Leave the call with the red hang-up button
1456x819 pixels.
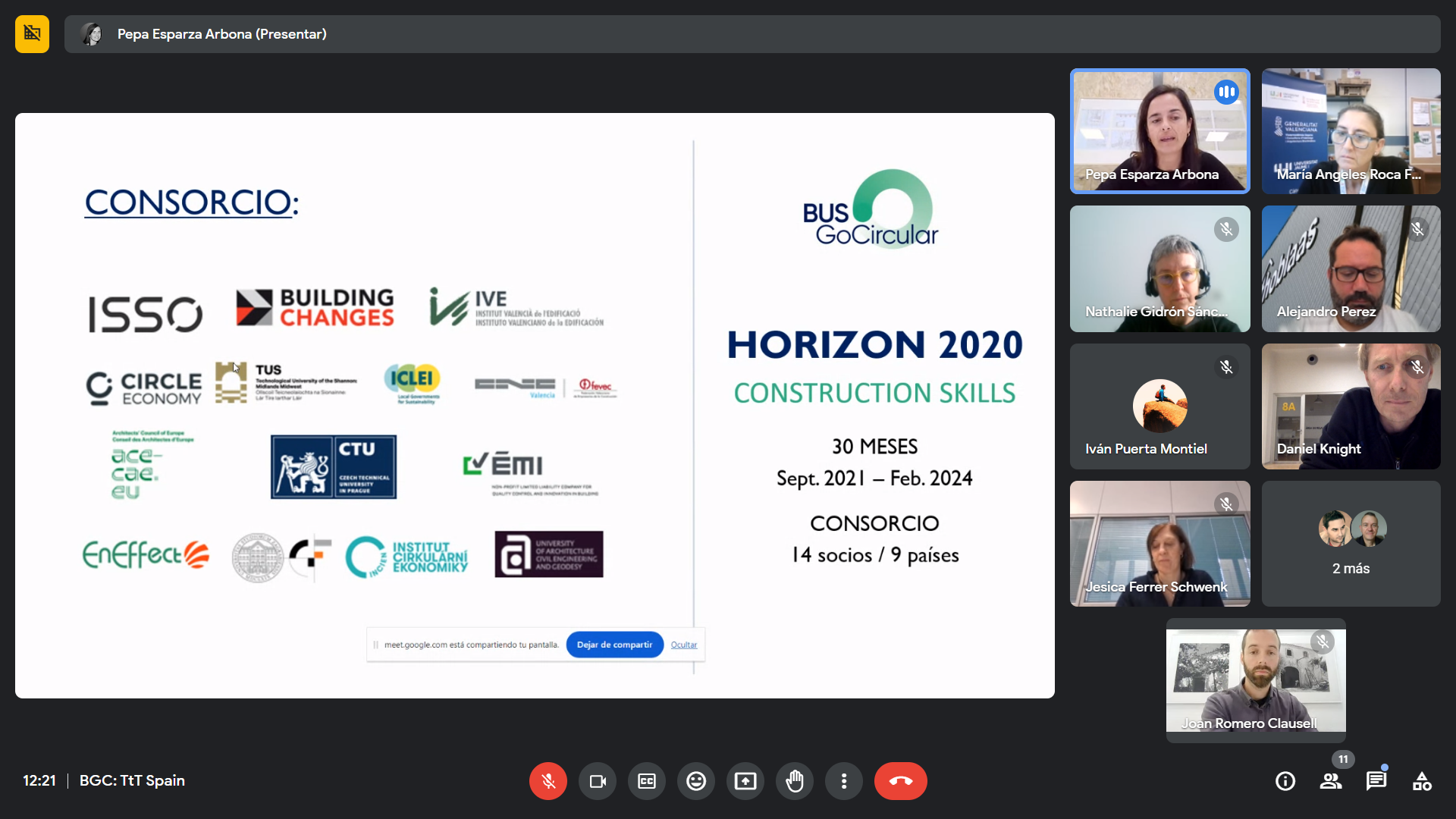(x=901, y=781)
